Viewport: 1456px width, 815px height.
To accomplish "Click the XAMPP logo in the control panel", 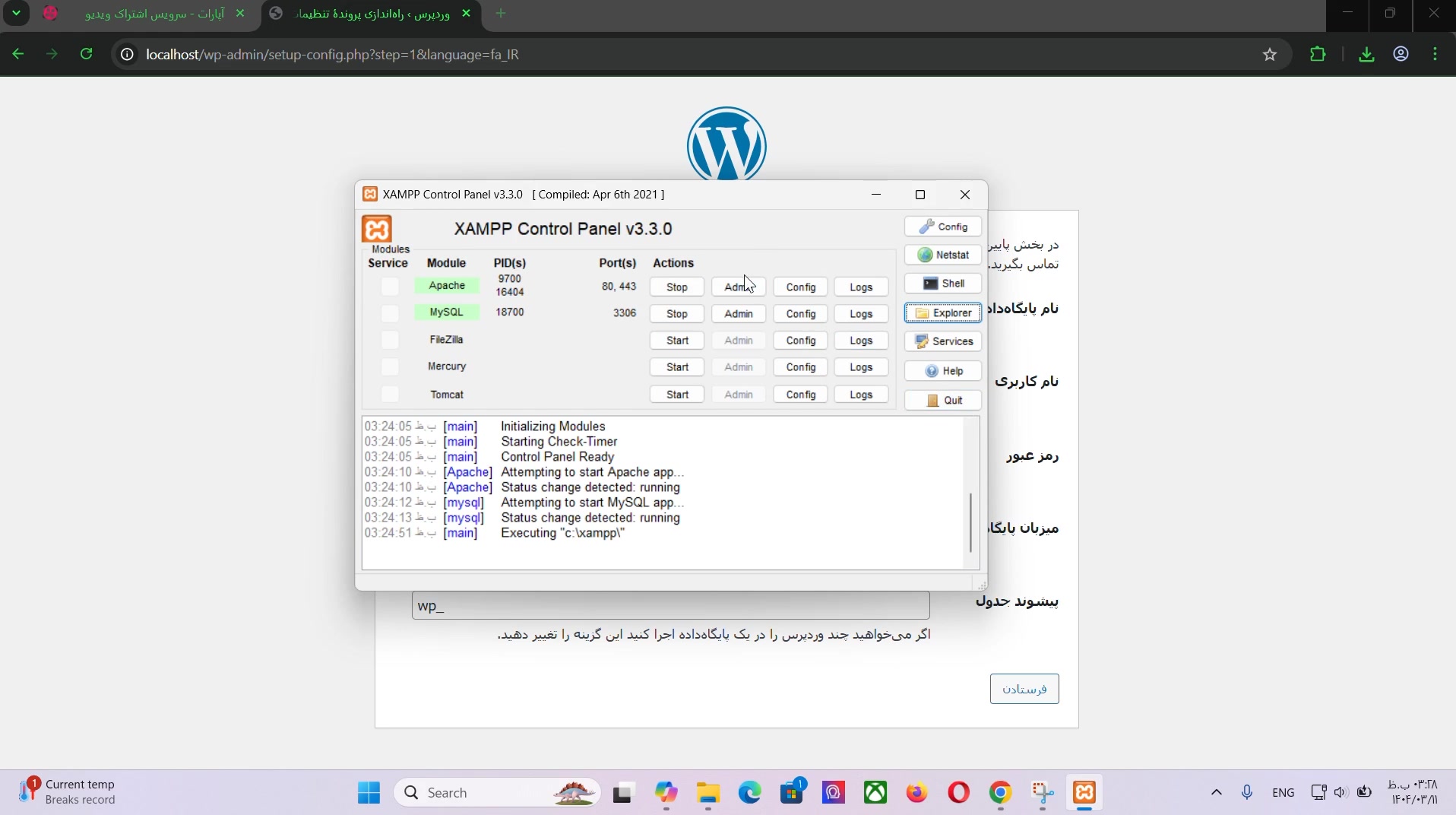I will point(377,229).
